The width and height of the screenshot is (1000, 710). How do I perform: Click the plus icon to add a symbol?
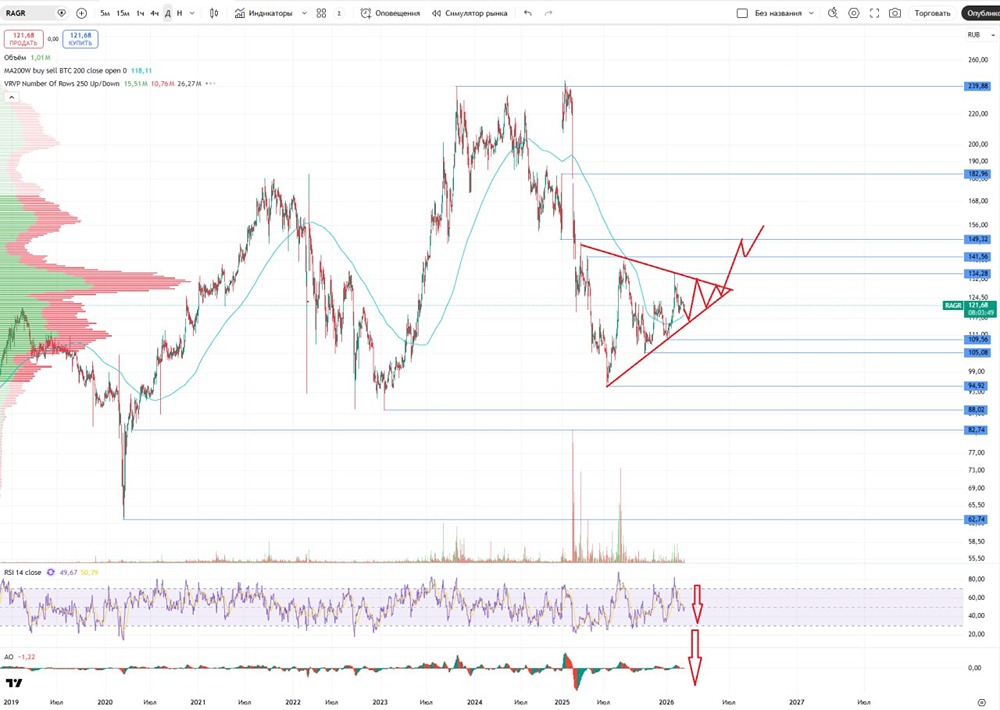[82, 13]
